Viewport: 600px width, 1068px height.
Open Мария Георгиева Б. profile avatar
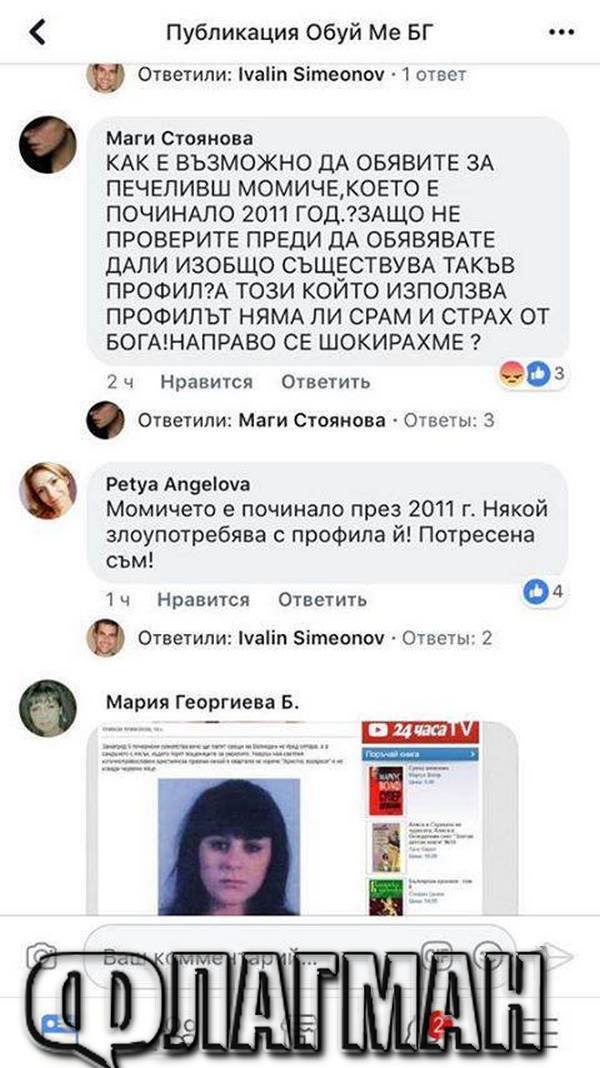click(48, 708)
